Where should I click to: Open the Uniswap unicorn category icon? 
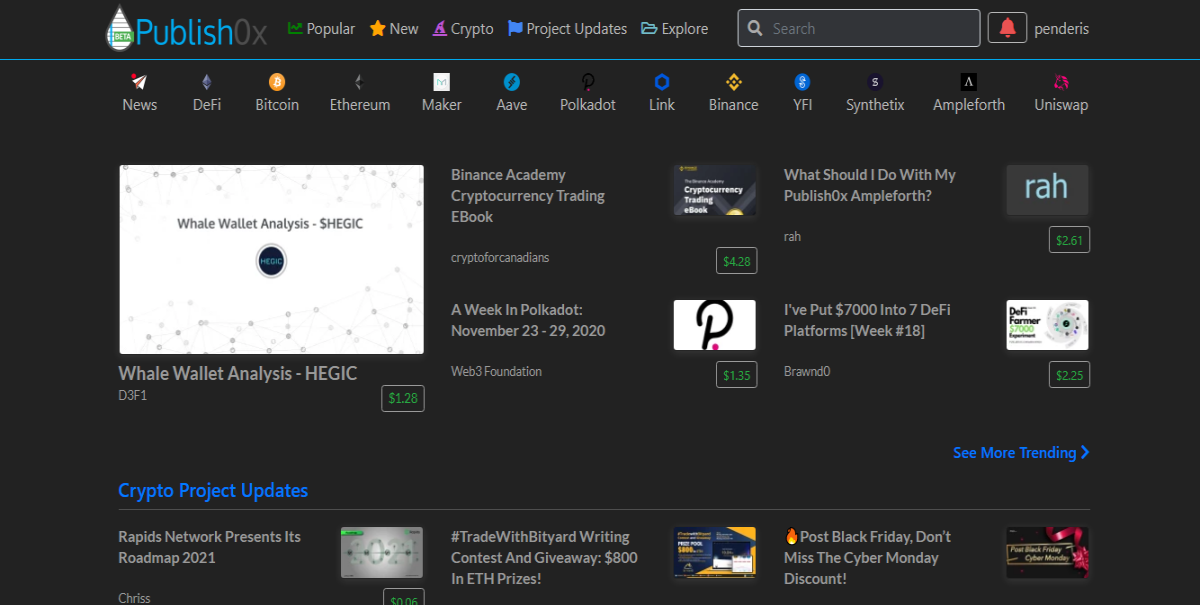[x=1061, y=82]
